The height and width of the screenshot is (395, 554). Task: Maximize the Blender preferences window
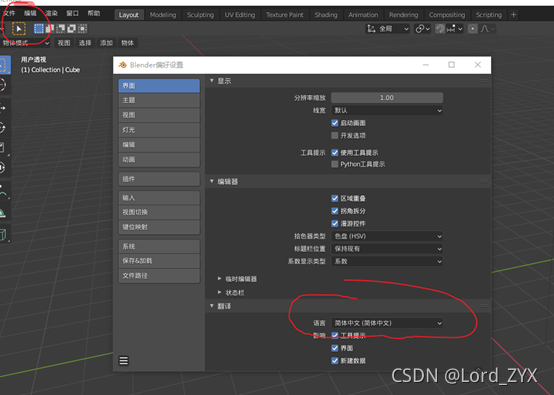pyautogui.click(x=452, y=65)
